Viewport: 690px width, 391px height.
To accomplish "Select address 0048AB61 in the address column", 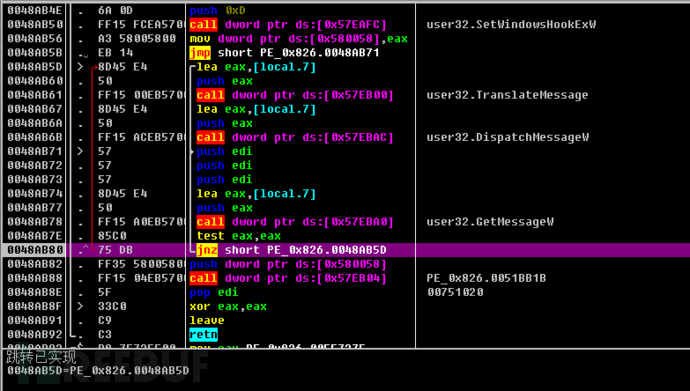I will point(35,95).
